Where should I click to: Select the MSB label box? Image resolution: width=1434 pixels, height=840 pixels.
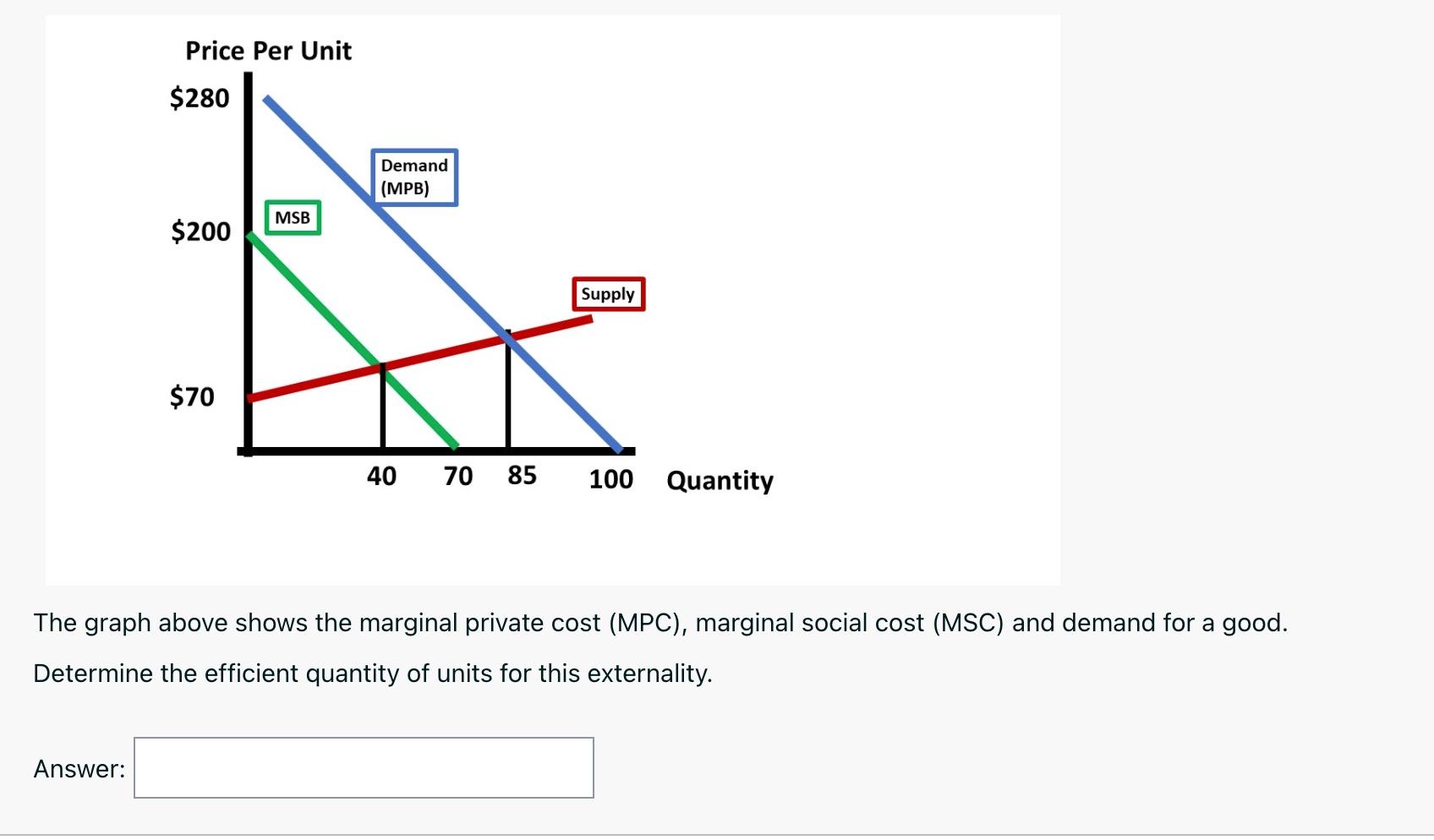(293, 217)
